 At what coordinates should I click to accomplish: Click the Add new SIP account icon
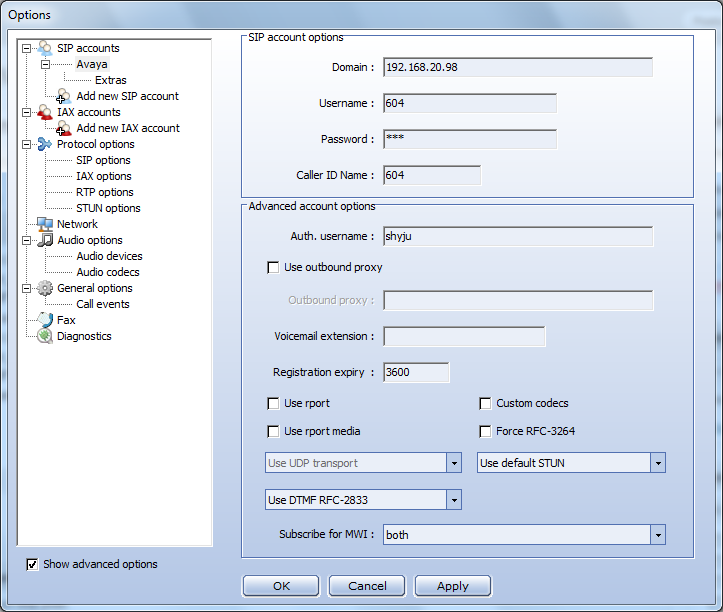point(64,96)
